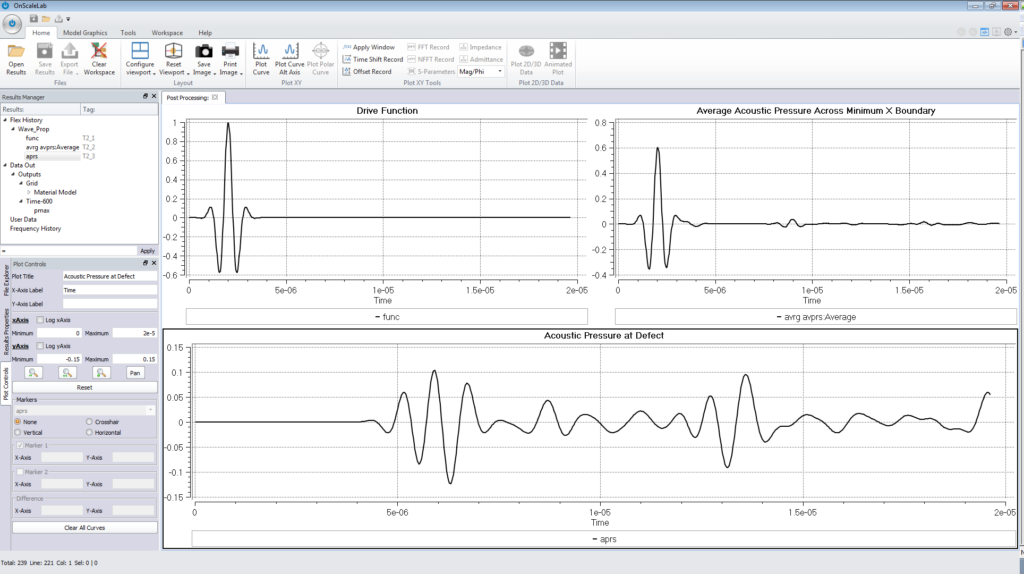The image size is (1024, 574).
Task: Collapse the Grid tree node
Action: [x=21, y=183]
